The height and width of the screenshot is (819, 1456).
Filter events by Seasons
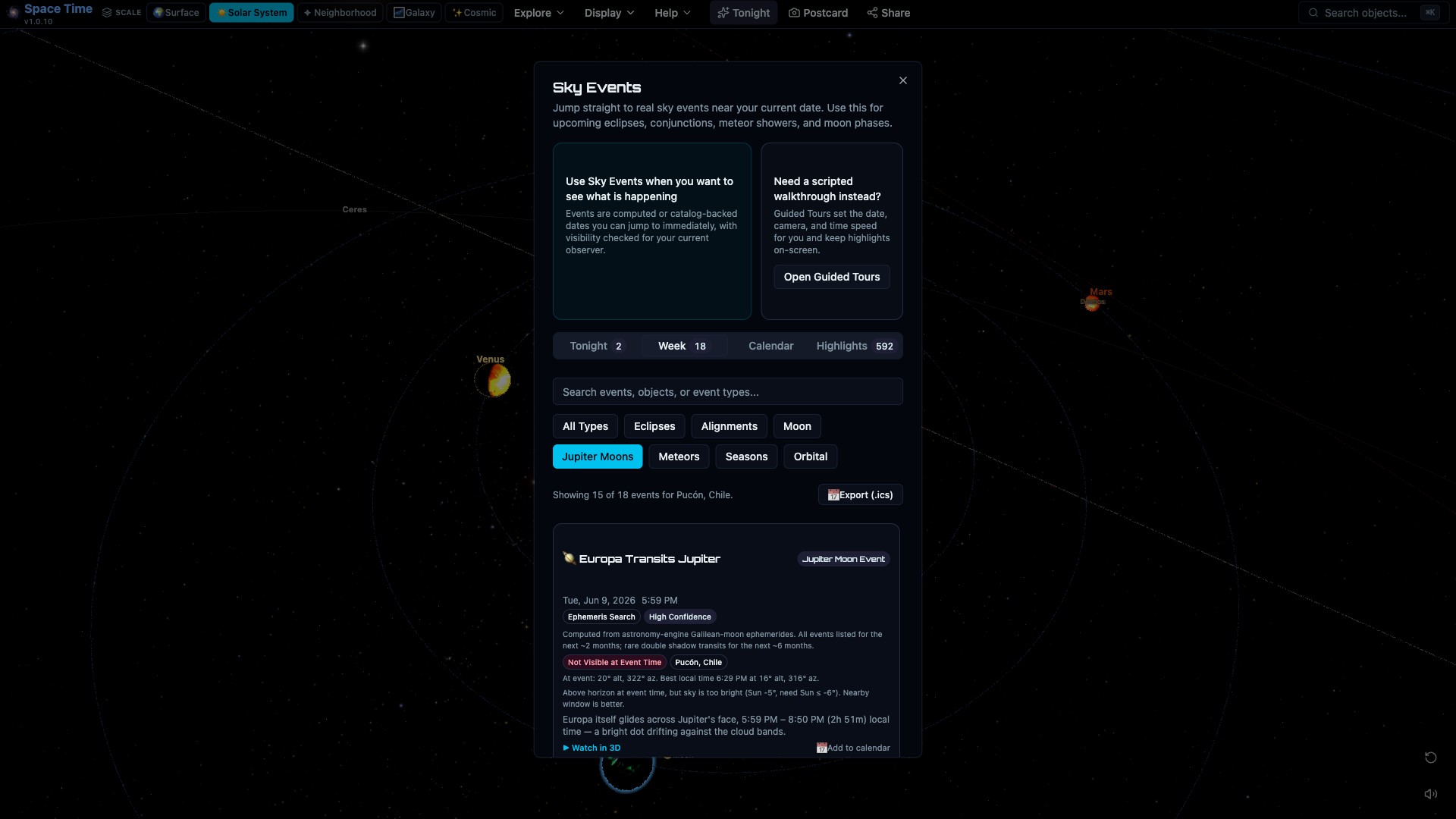pyautogui.click(x=746, y=457)
